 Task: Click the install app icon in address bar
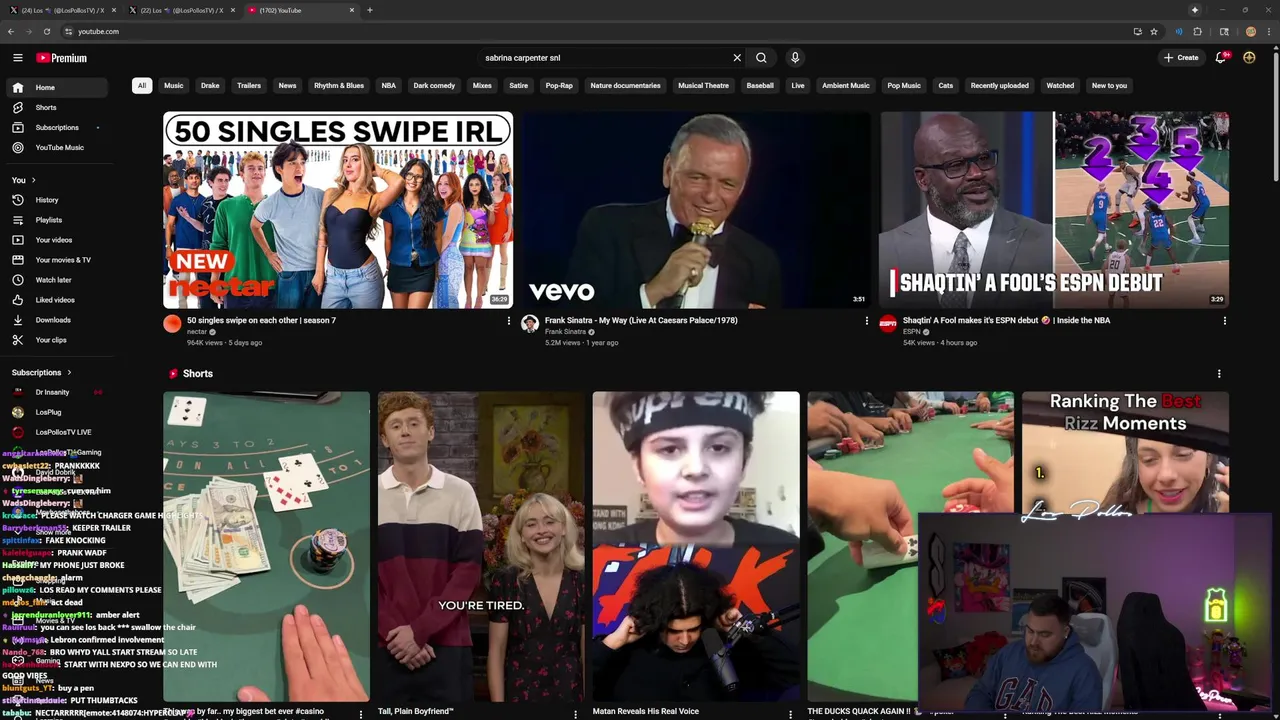[x=1137, y=31]
